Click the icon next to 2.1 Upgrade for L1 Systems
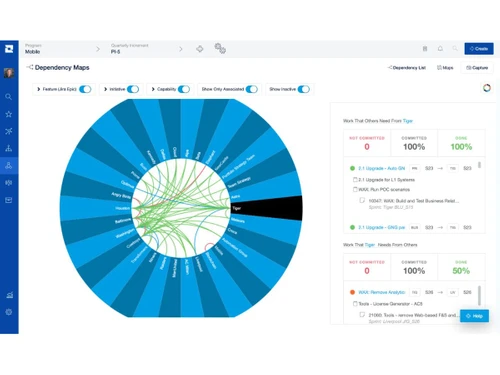This screenshot has height=375, width=500. click(355, 180)
